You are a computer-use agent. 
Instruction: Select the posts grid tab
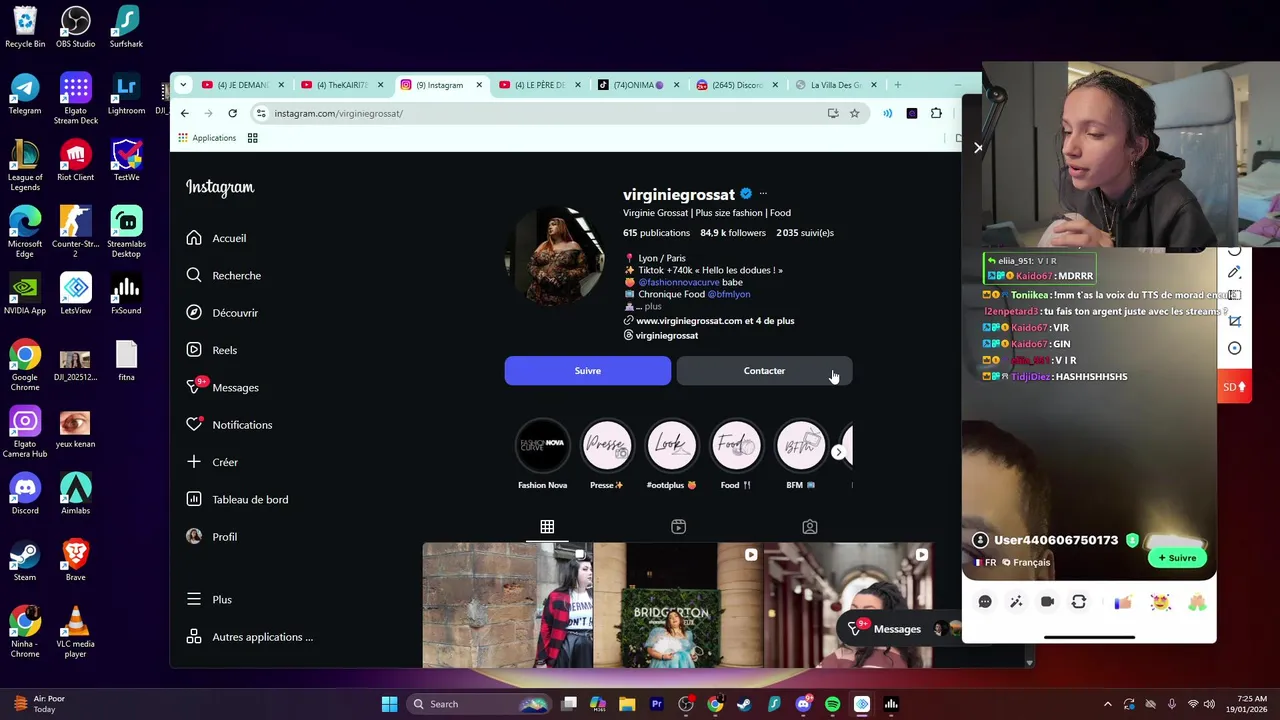tap(547, 526)
